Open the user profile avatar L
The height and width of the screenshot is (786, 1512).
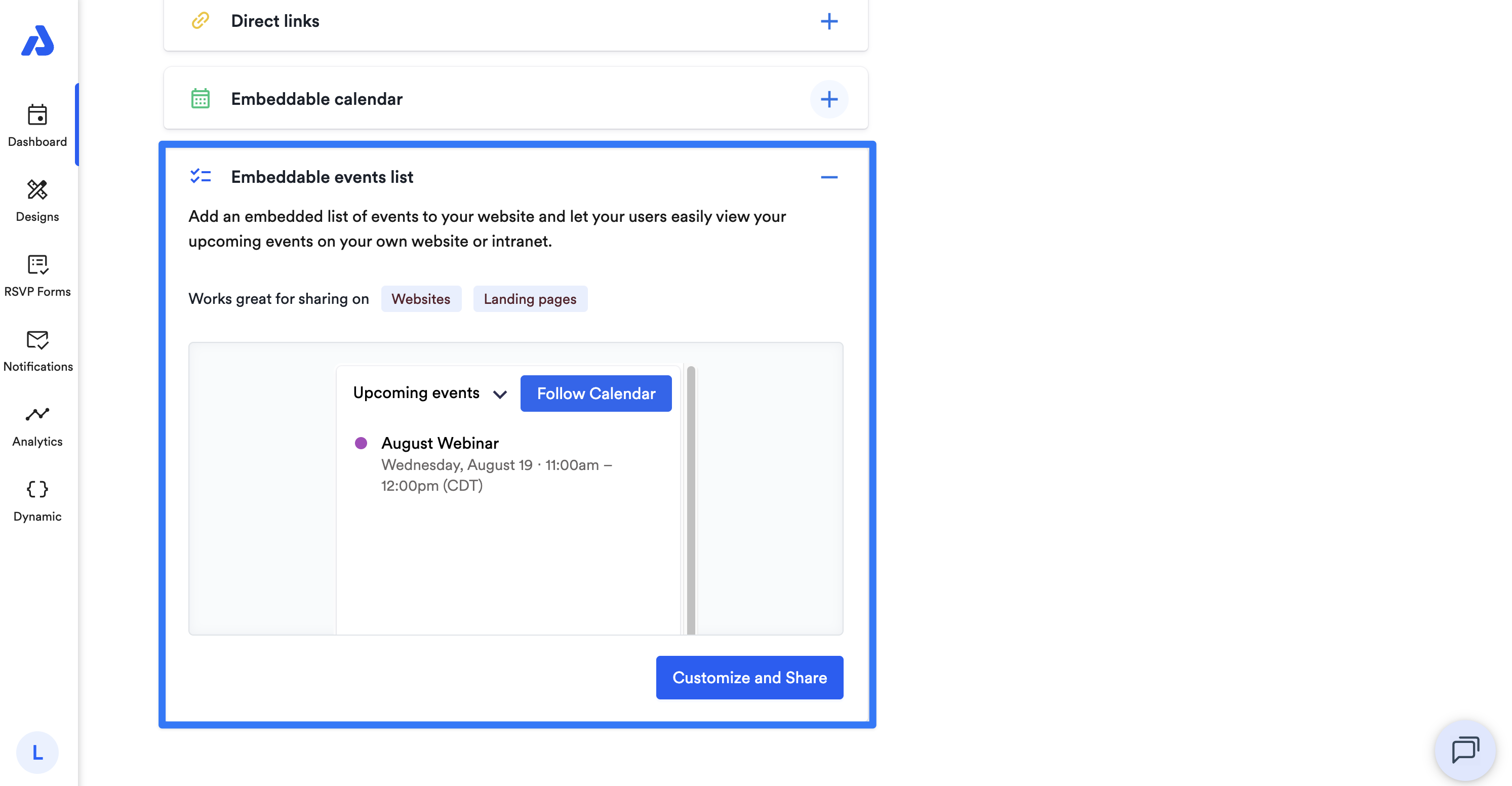click(x=37, y=752)
